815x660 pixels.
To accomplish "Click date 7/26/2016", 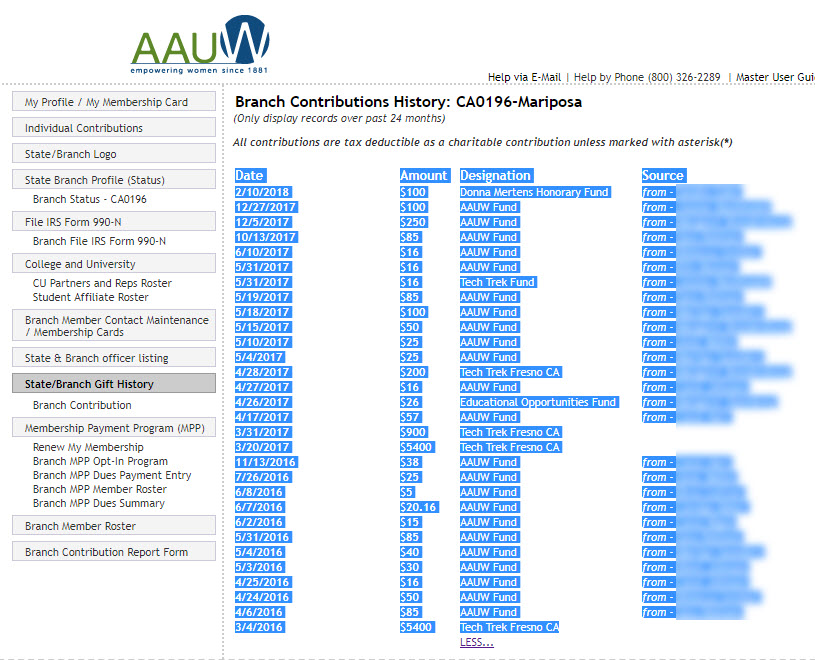I will pyautogui.click(x=262, y=478).
